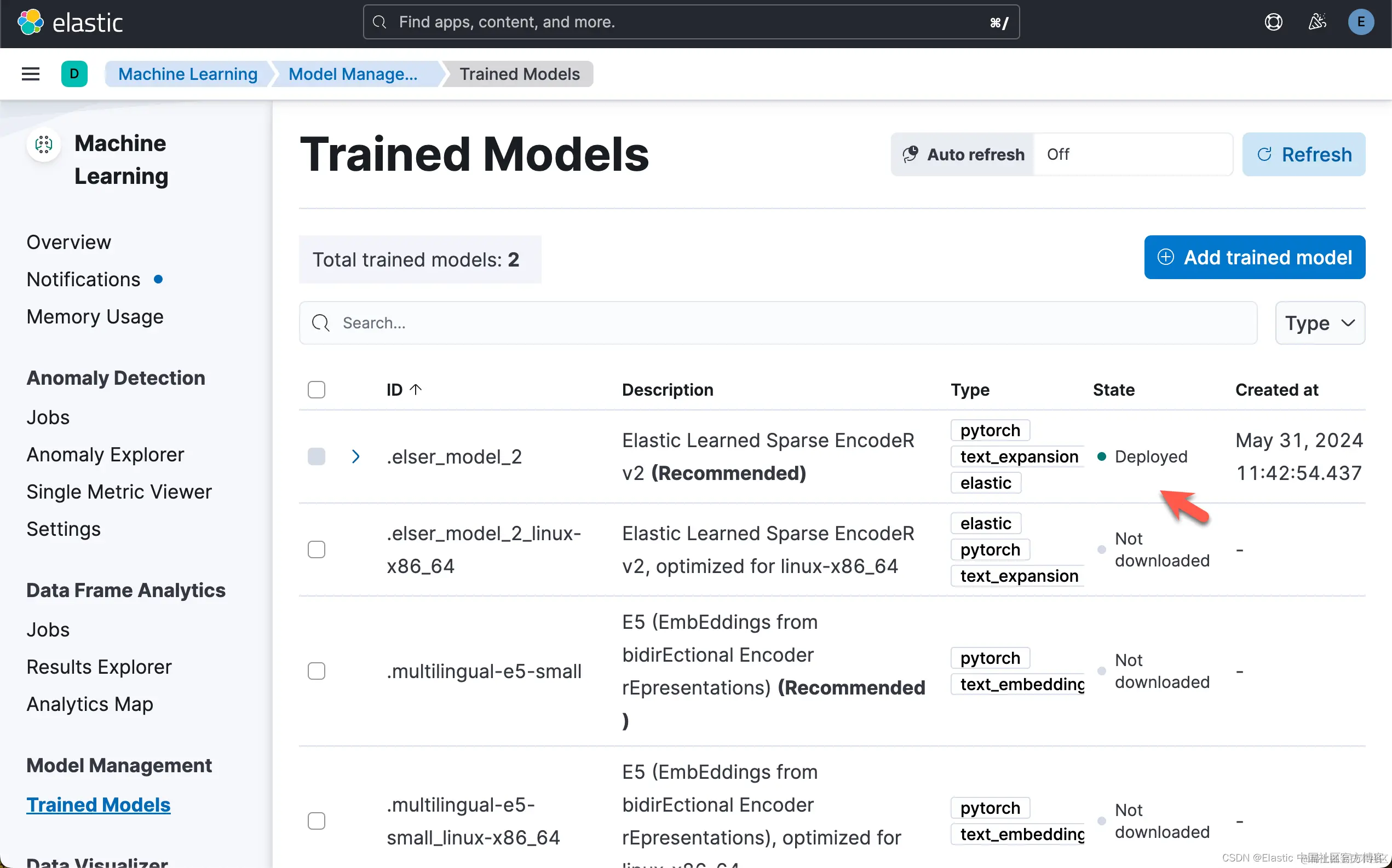Screen dimensions: 1392x868
Task: Open the Type filter dropdown
Action: click(x=1320, y=323)
